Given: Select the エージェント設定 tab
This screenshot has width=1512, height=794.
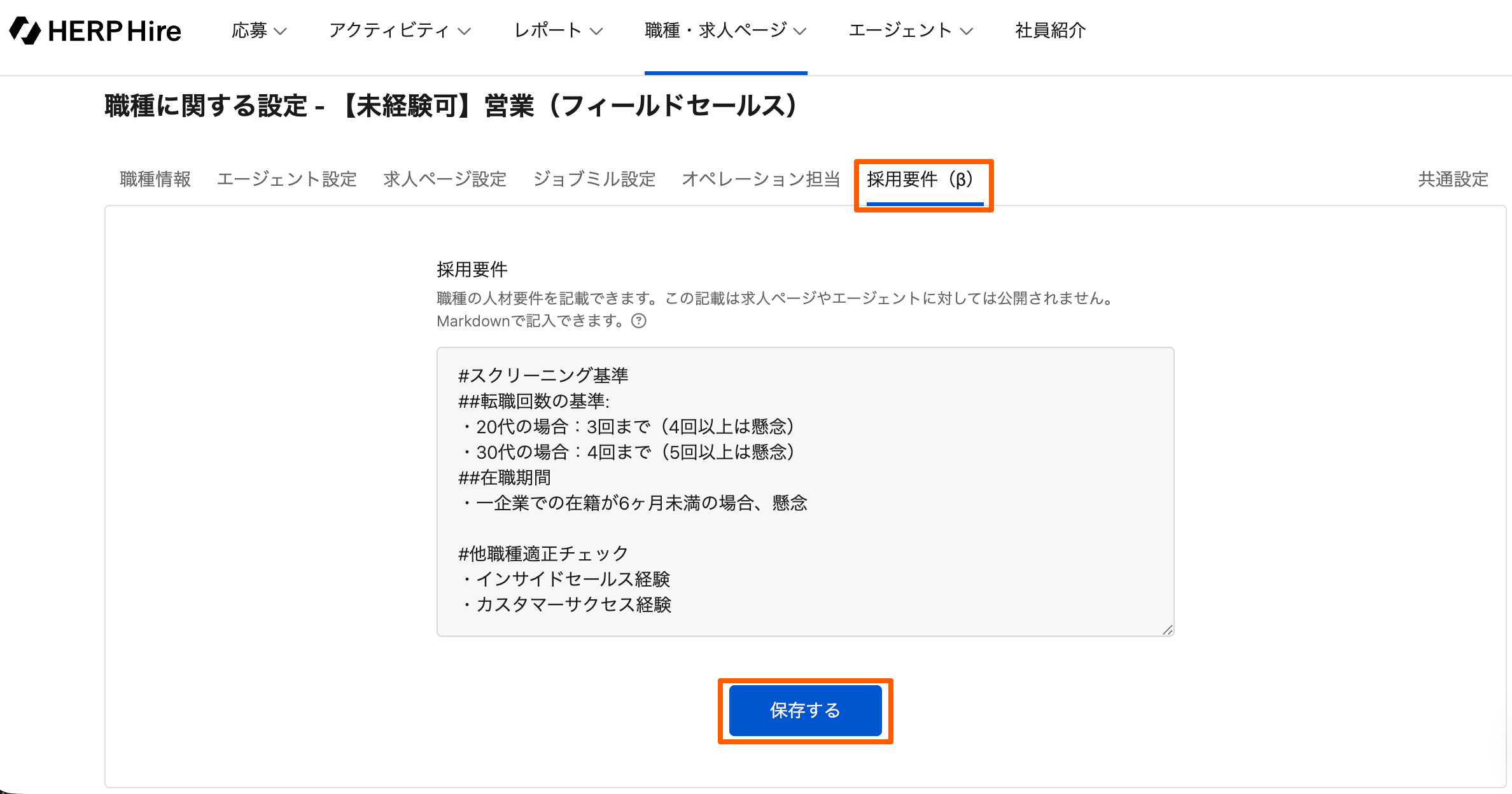Looking at the screenshot, I should tap(286, 179).
